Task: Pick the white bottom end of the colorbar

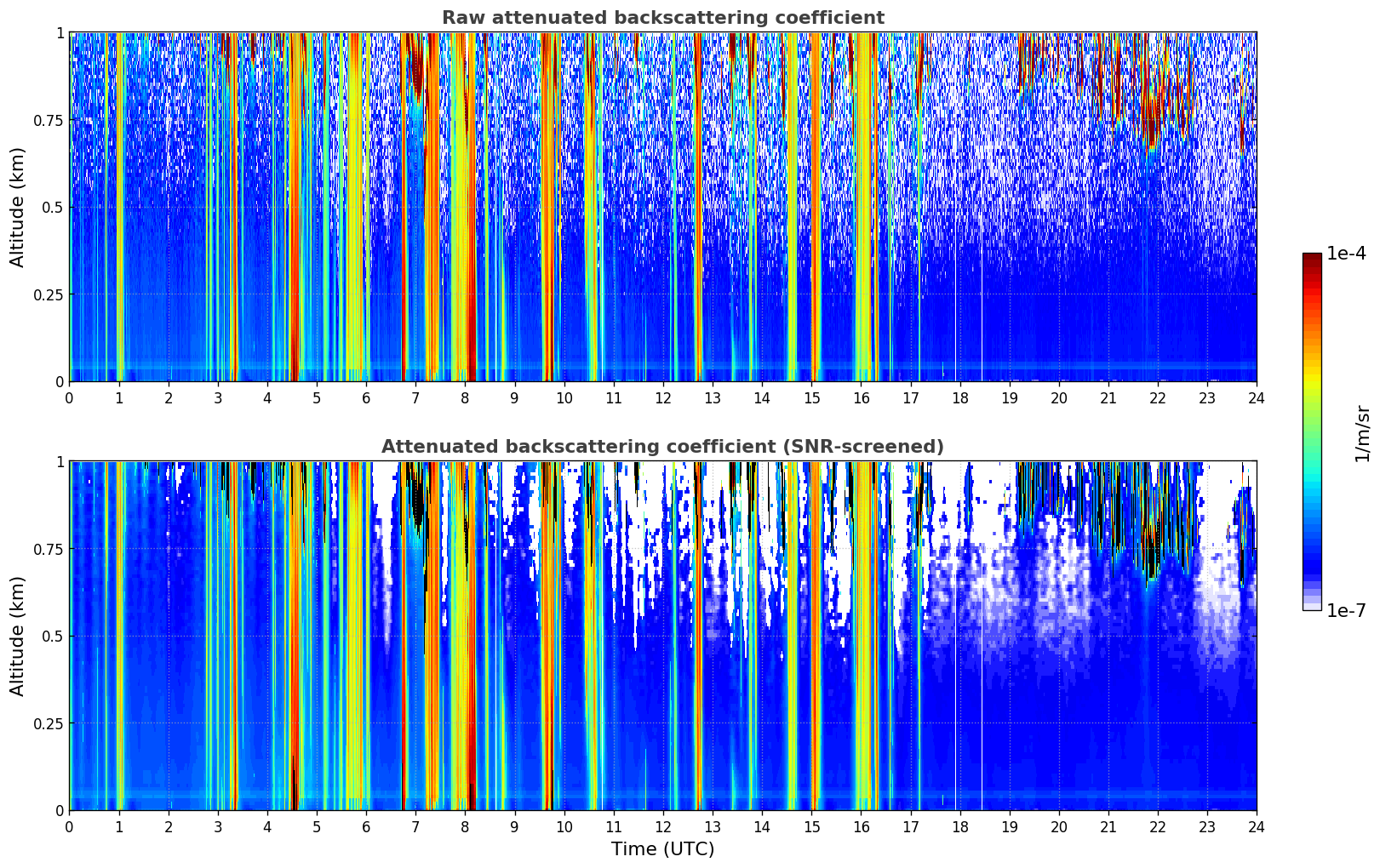Action: pyautogui.click(x=1312, y=607)
